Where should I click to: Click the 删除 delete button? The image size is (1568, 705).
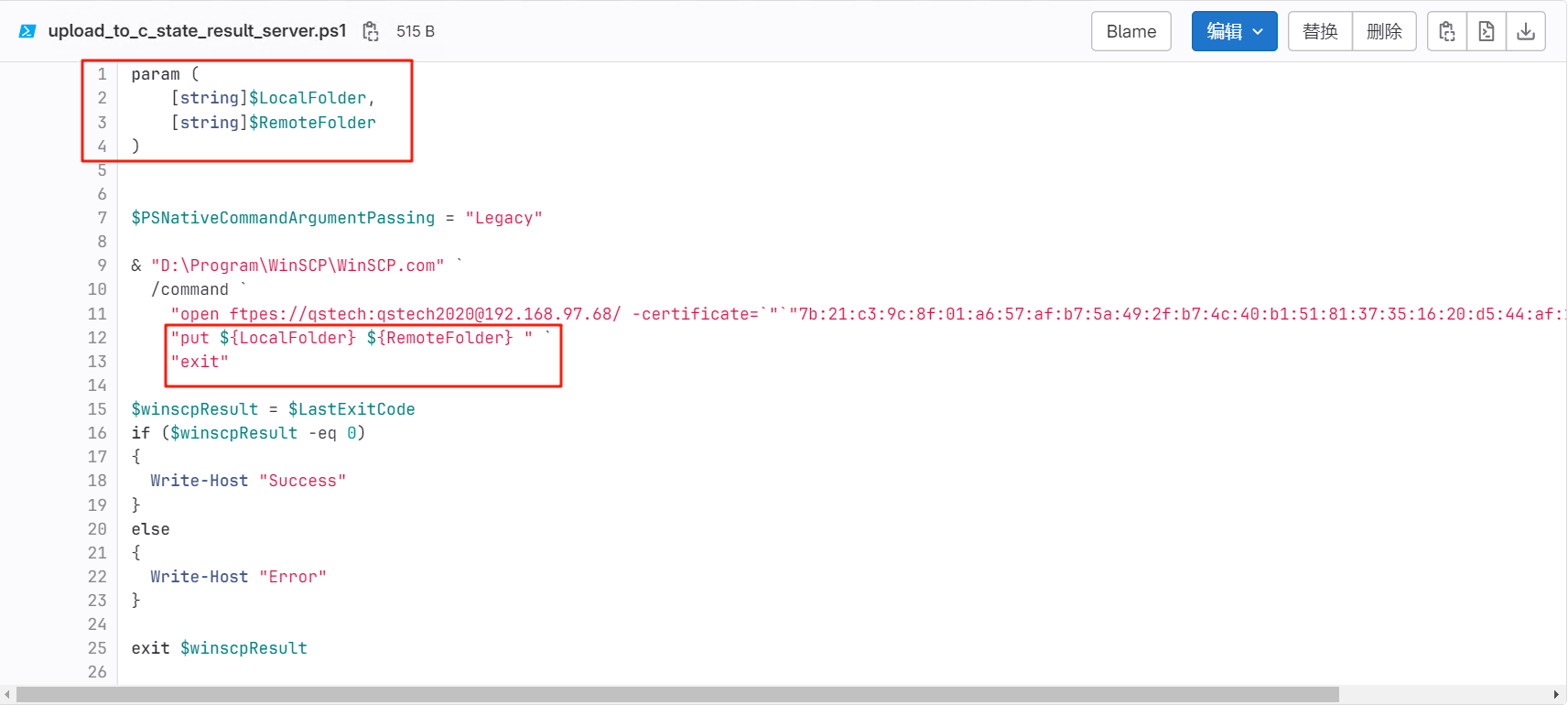[1384, 31]
